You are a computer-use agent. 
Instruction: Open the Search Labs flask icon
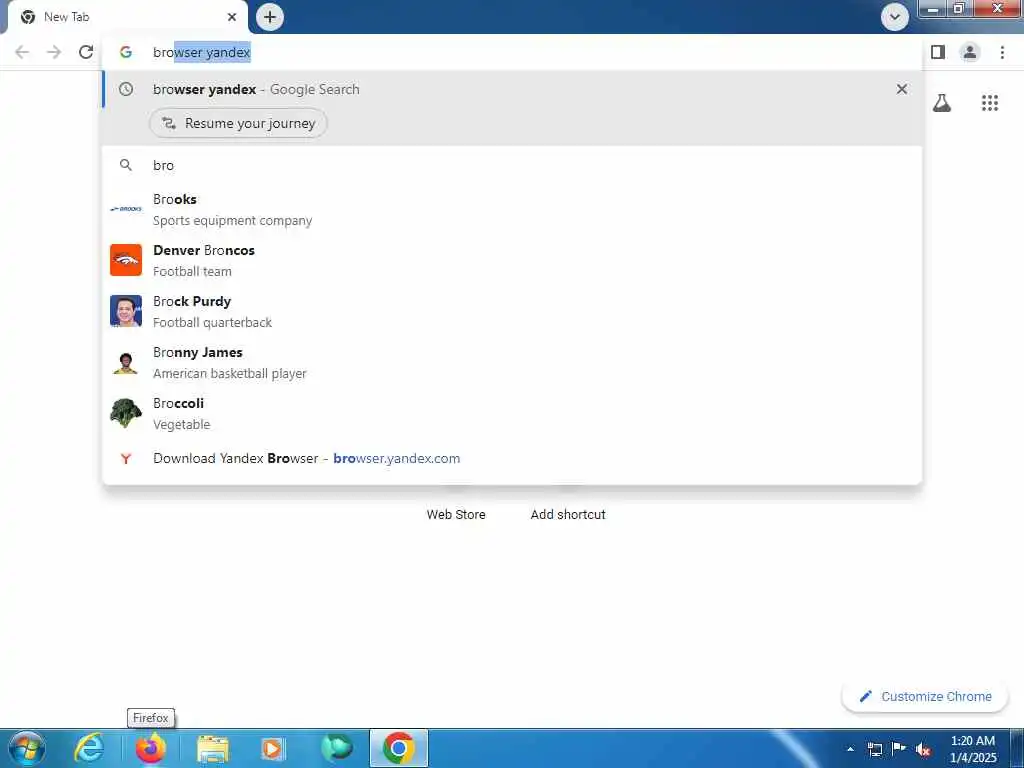(x=942, y=103)
